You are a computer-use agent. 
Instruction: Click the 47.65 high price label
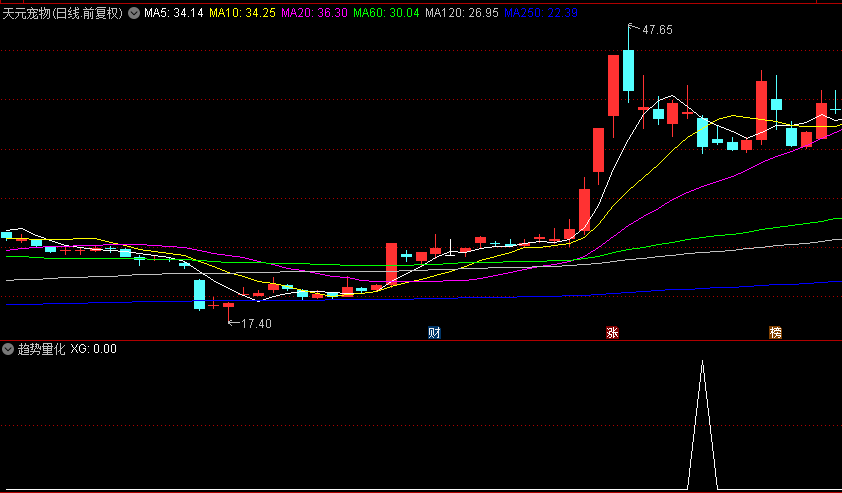click(657, 30)
